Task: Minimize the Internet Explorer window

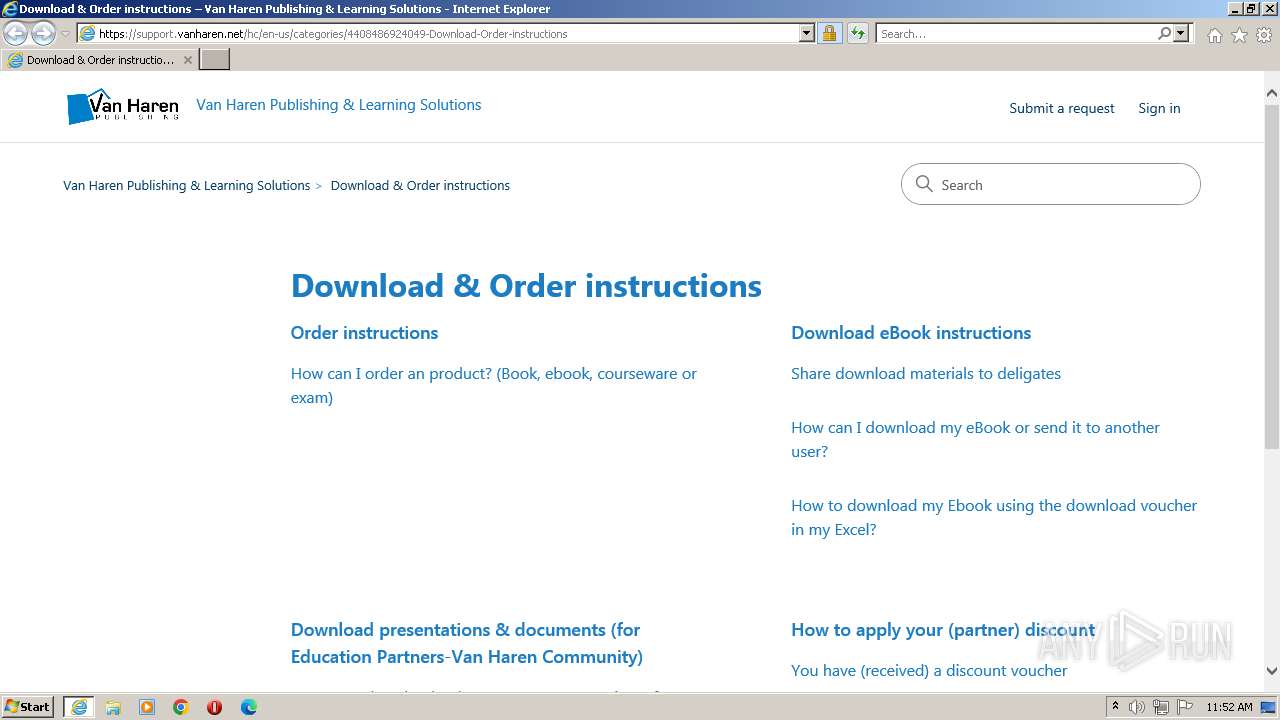Action: pyautogui.click(x=1234, y=9)
